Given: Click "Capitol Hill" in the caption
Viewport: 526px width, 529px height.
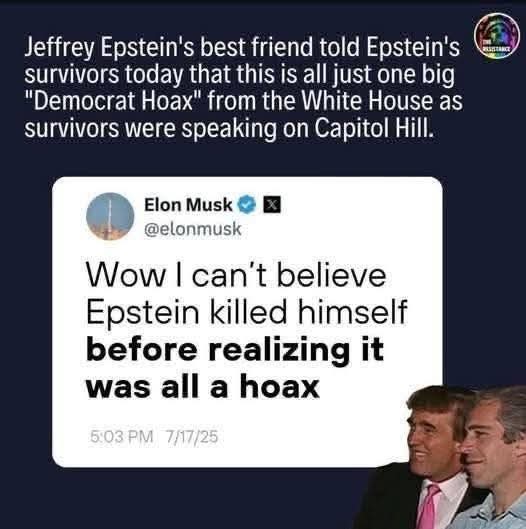Looking at the screenshot, I should pos(374,129).
